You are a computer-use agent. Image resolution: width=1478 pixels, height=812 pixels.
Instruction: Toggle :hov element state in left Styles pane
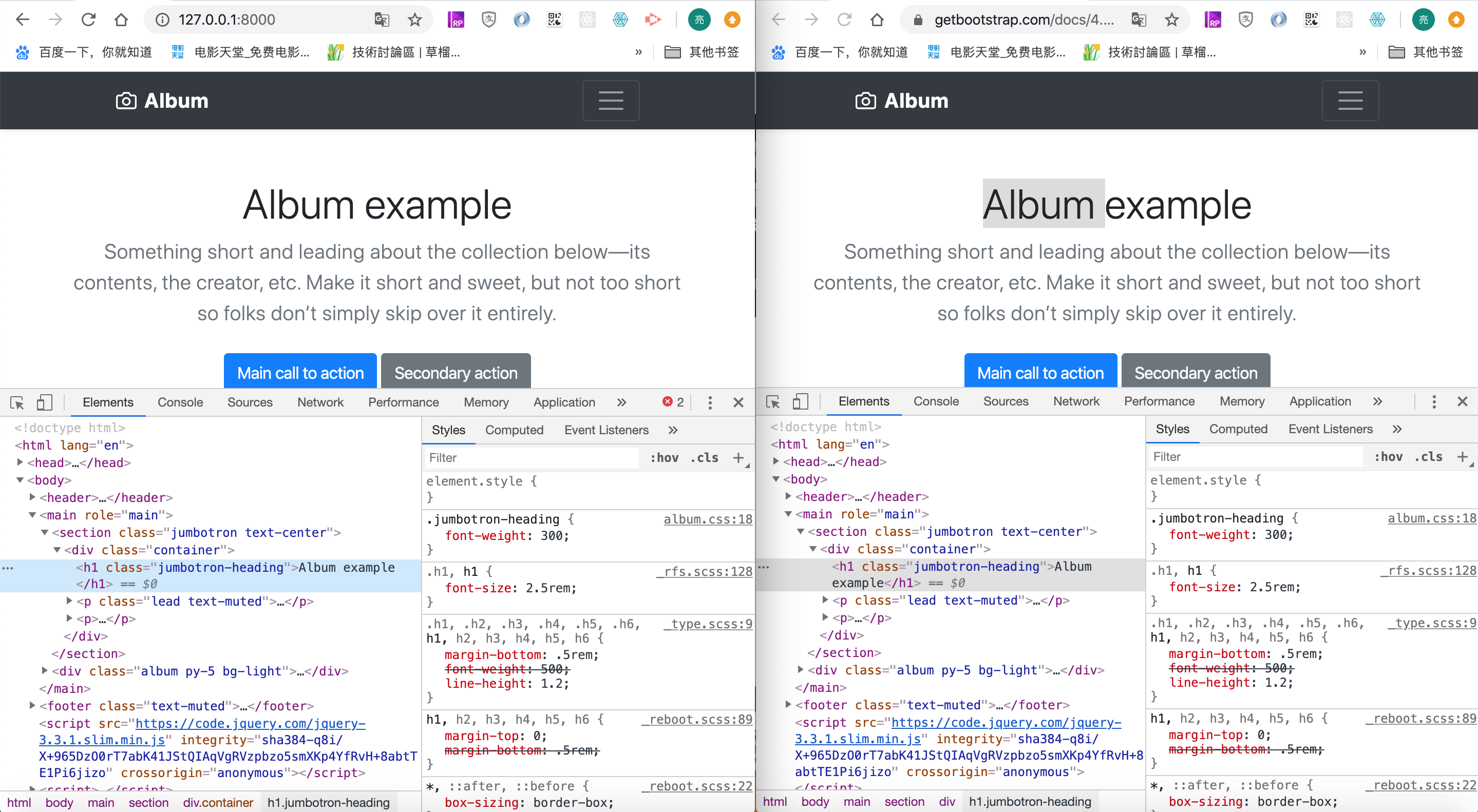(664, 458)
